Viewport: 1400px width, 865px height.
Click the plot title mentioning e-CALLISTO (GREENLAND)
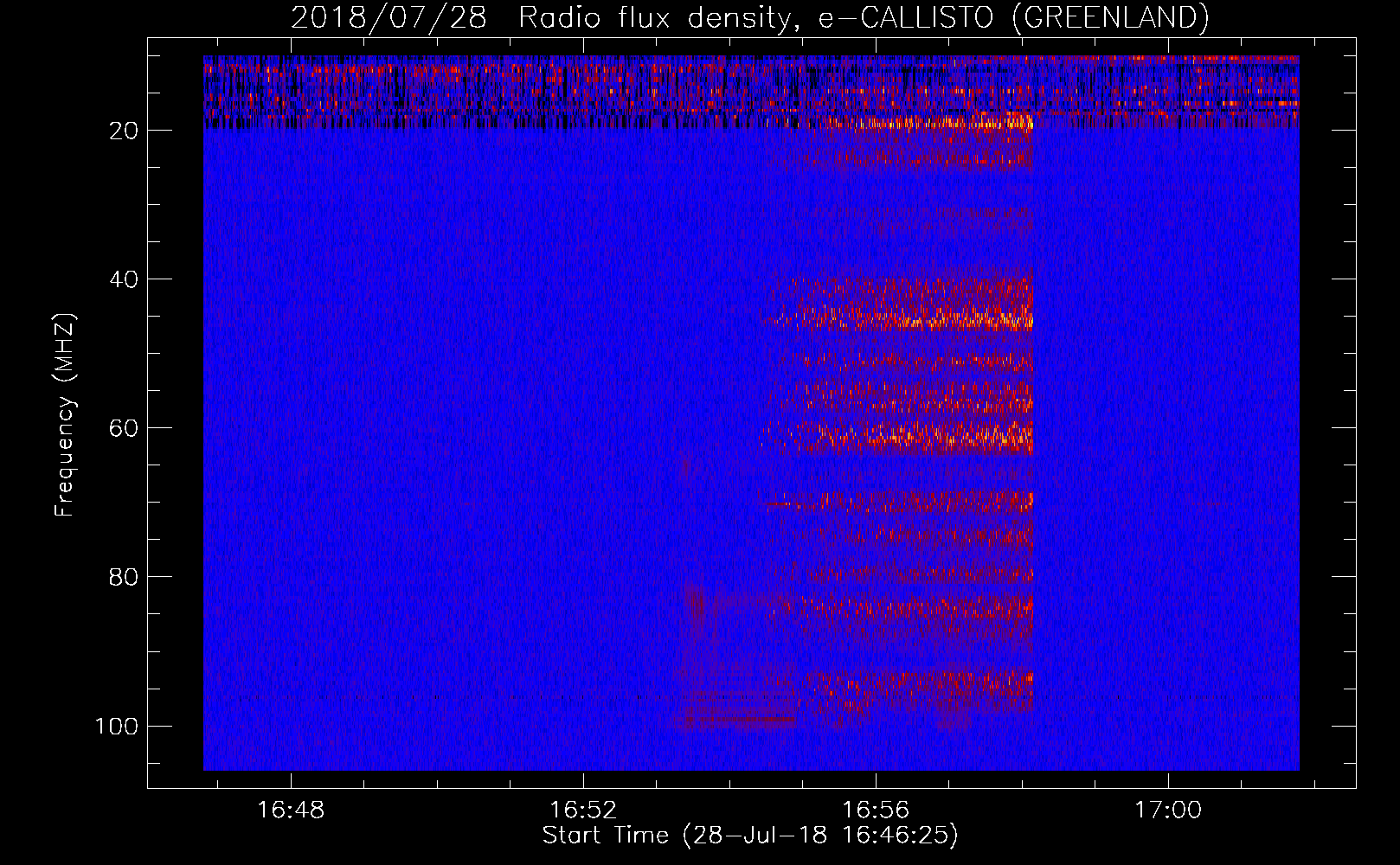coord(749,17)
